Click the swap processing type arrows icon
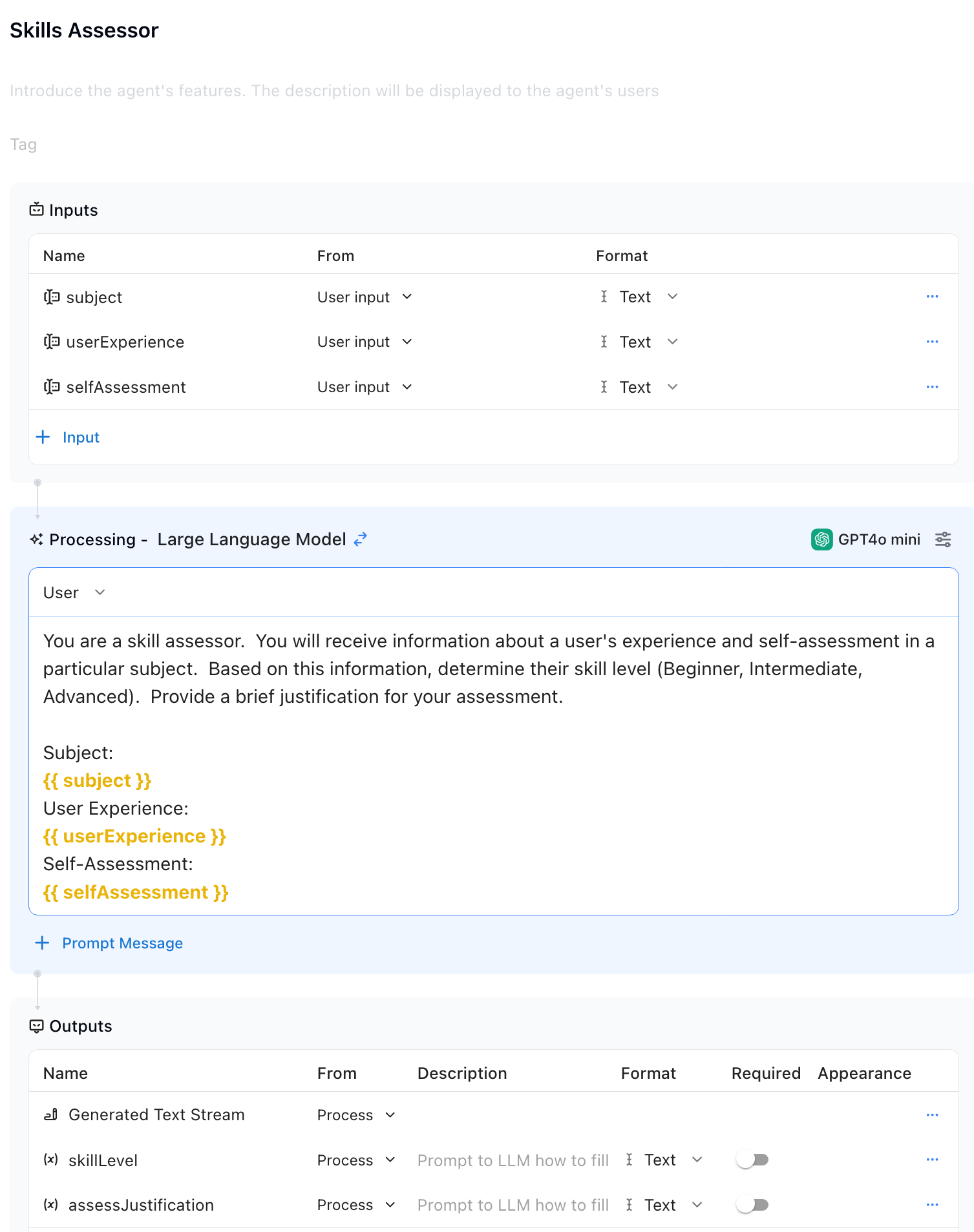 click(361, 539)
